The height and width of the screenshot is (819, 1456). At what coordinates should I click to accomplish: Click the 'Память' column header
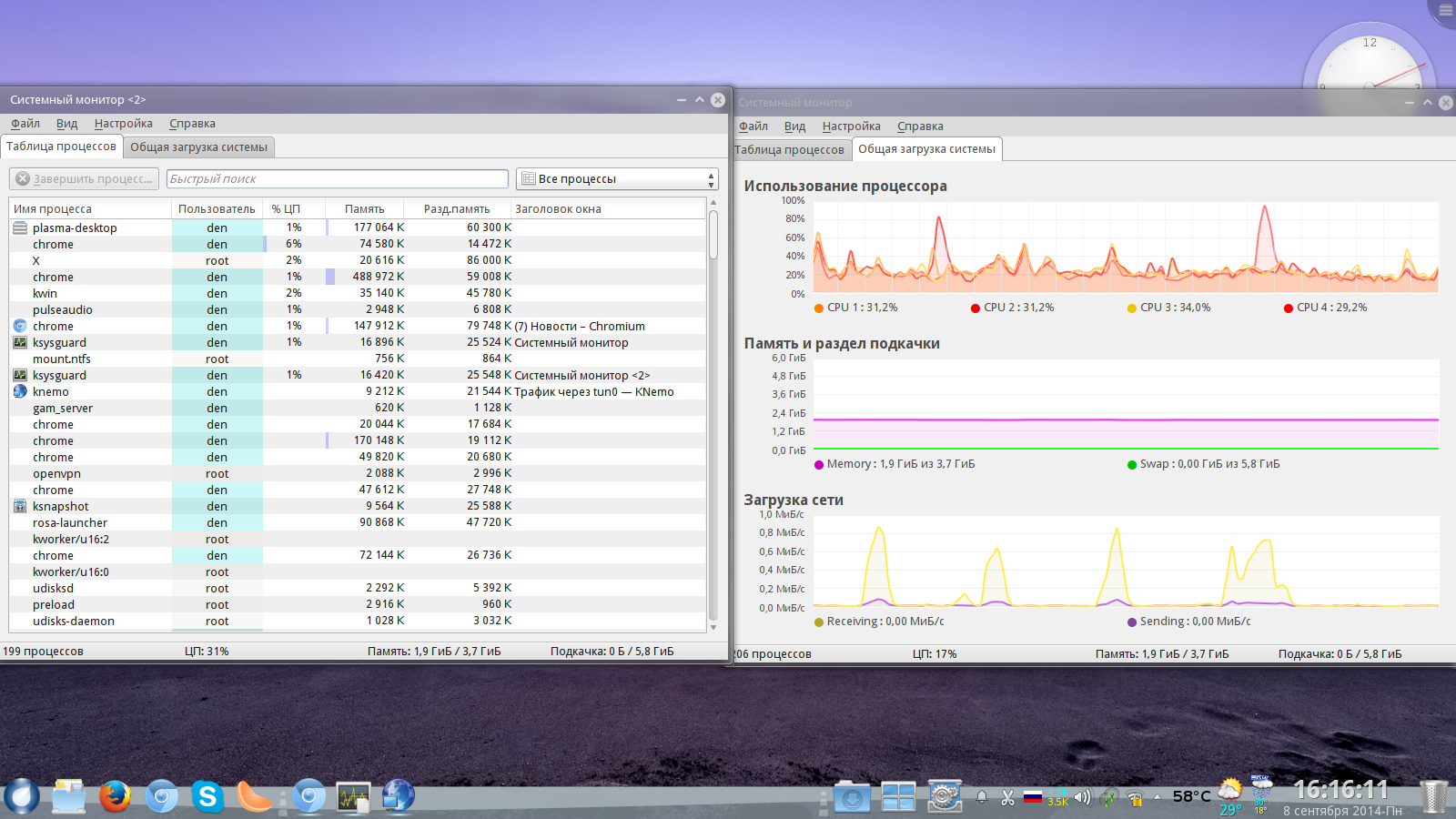pyautogui.click(x=364, y=209)
